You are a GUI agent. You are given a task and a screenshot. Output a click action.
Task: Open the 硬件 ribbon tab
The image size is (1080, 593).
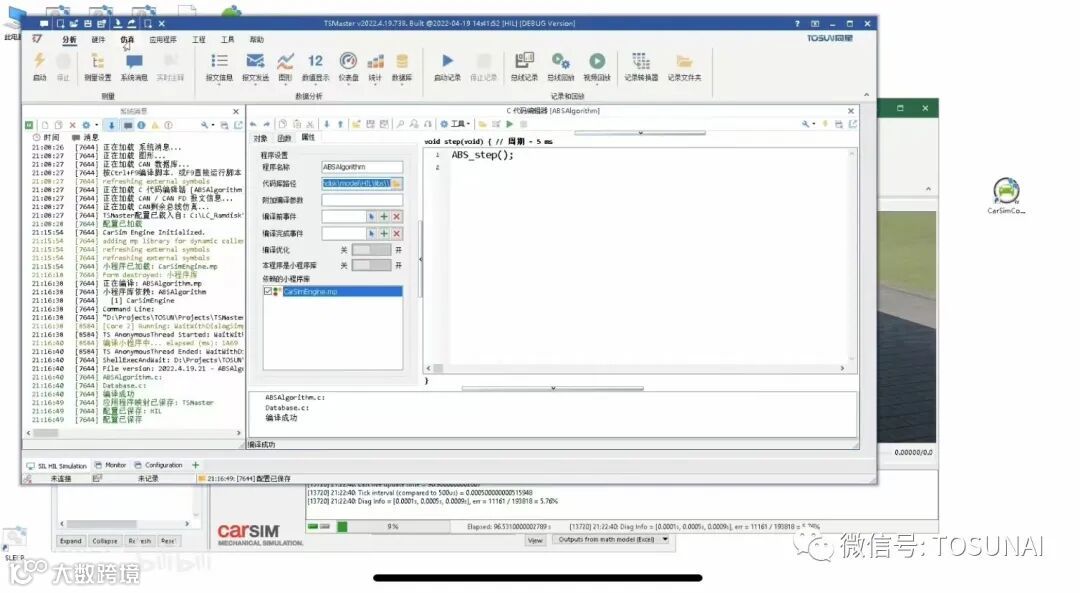click(98, 40)
